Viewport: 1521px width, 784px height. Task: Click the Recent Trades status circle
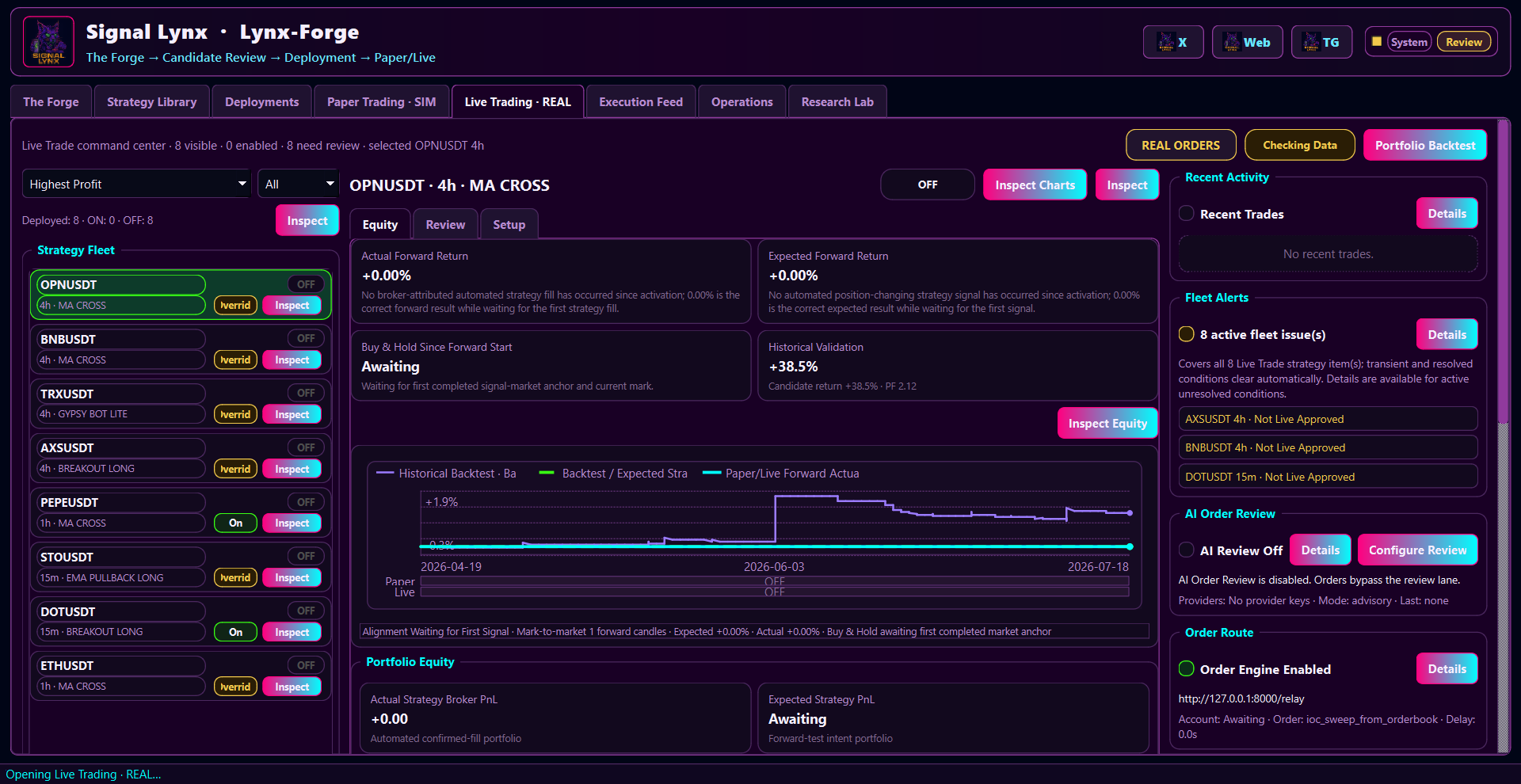coord(1187,213)
